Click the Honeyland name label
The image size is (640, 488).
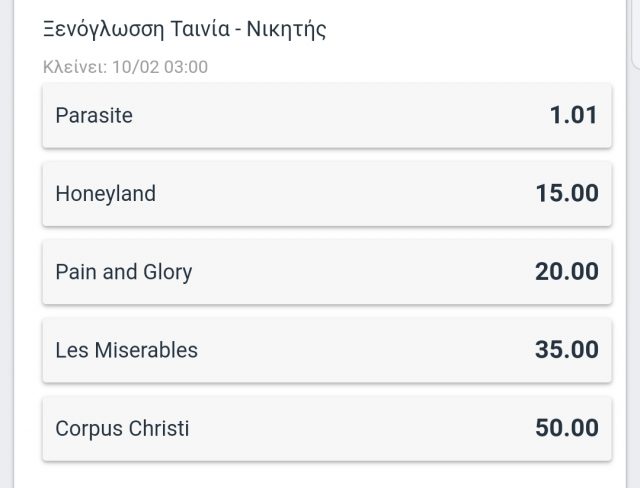tap(105, 194)
